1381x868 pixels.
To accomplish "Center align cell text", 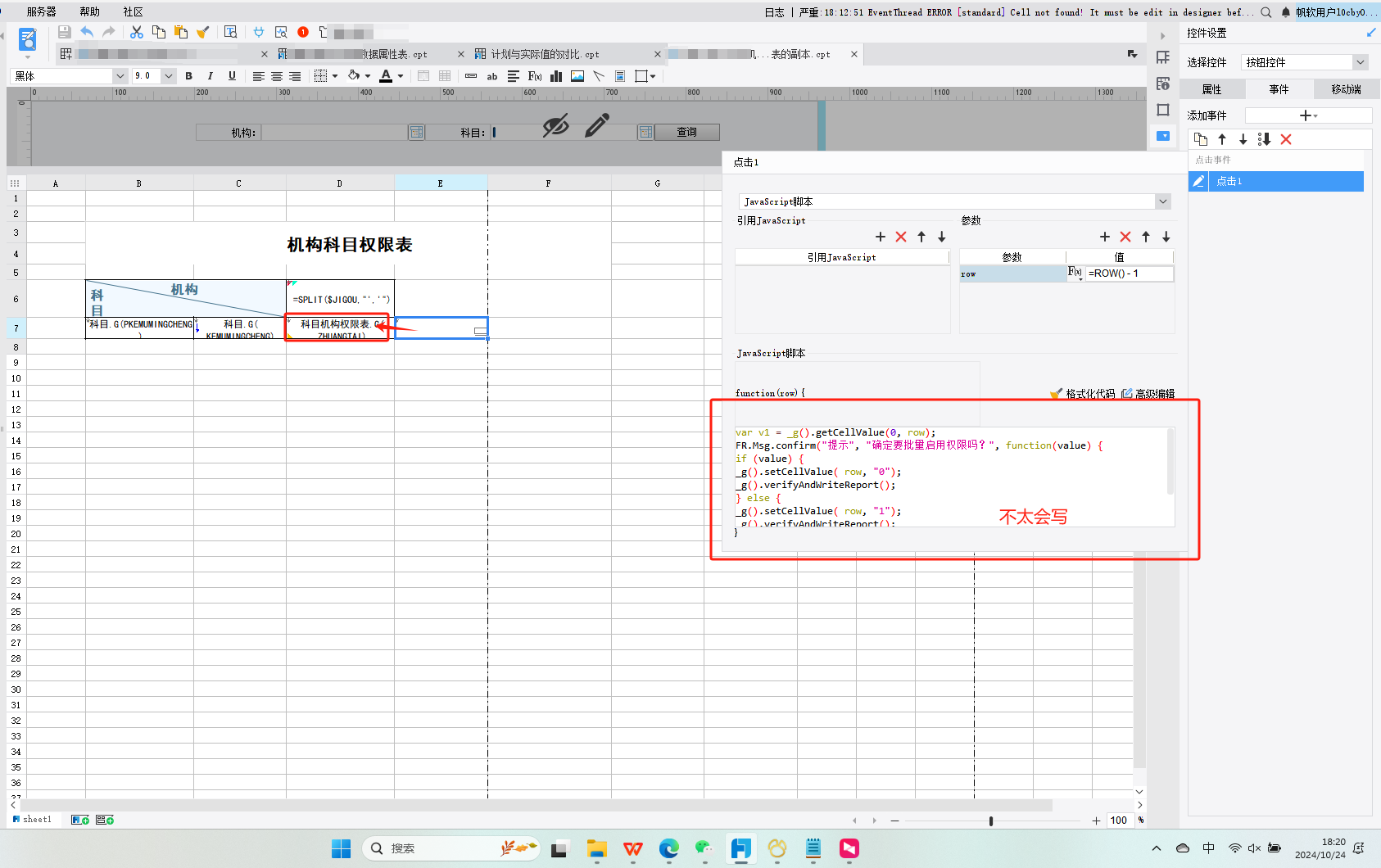I will (277, 76).
